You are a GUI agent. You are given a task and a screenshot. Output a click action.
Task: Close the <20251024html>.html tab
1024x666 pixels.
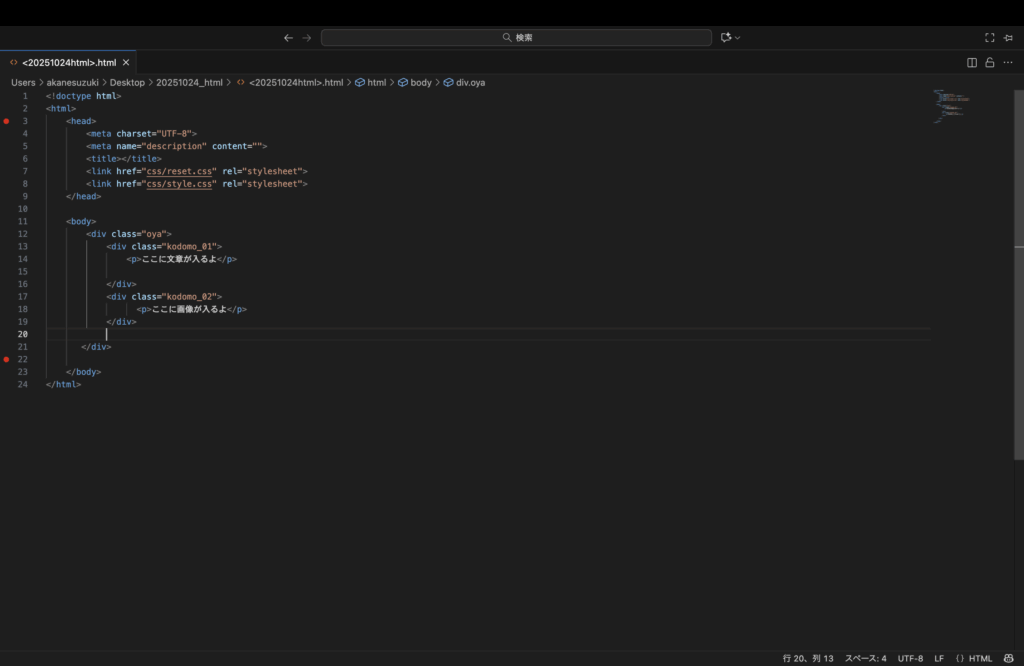[x=126, y=62]
